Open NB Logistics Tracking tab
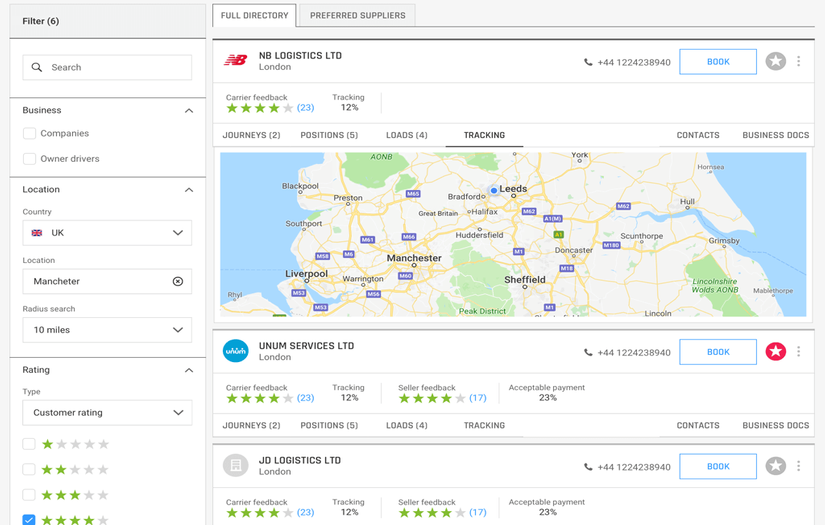The width and height of the screenshot is (825, 525). coord(484,135)
